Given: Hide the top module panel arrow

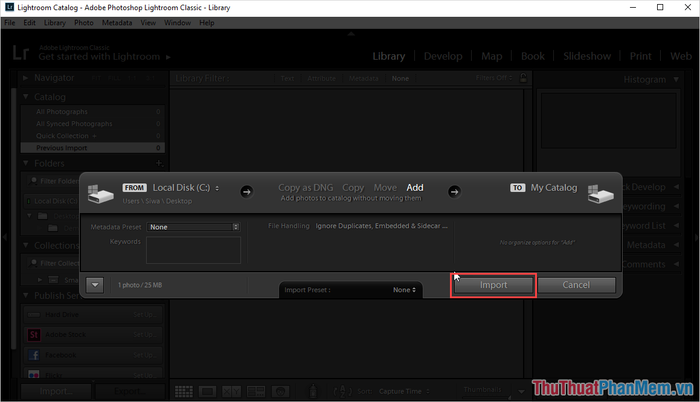Looking at the screenshot, I should 351,34.
